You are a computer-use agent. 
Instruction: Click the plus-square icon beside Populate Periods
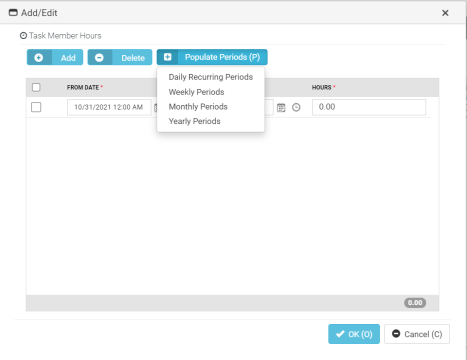(168, 57)
